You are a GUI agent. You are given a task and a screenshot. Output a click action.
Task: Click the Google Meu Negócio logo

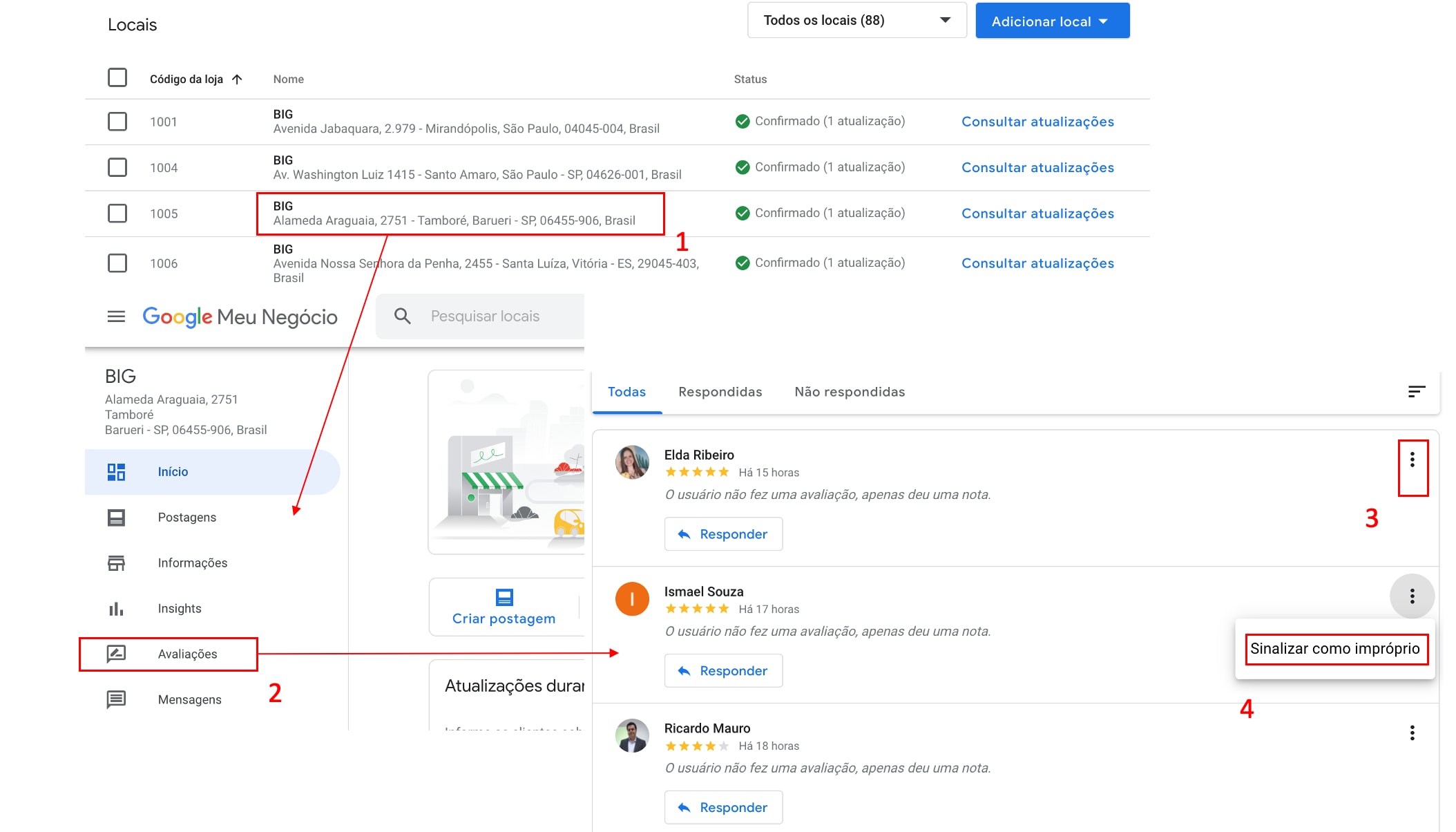240,316
